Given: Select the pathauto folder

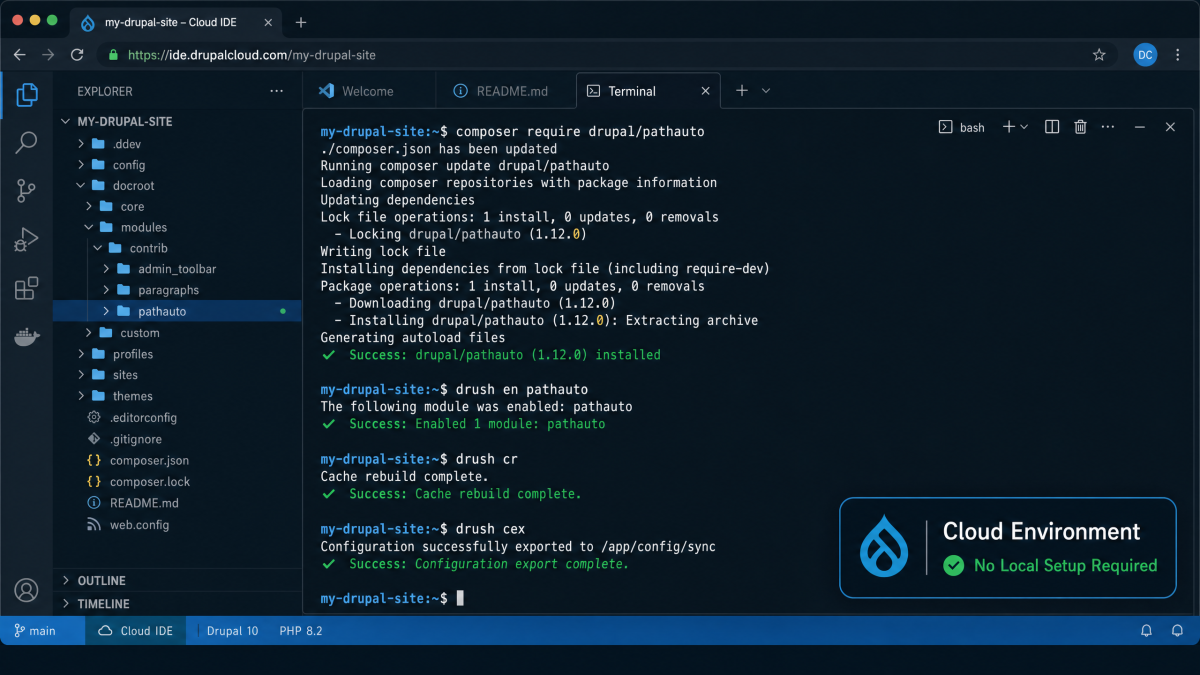Looking at the screenshot, I should pos(178,311).
